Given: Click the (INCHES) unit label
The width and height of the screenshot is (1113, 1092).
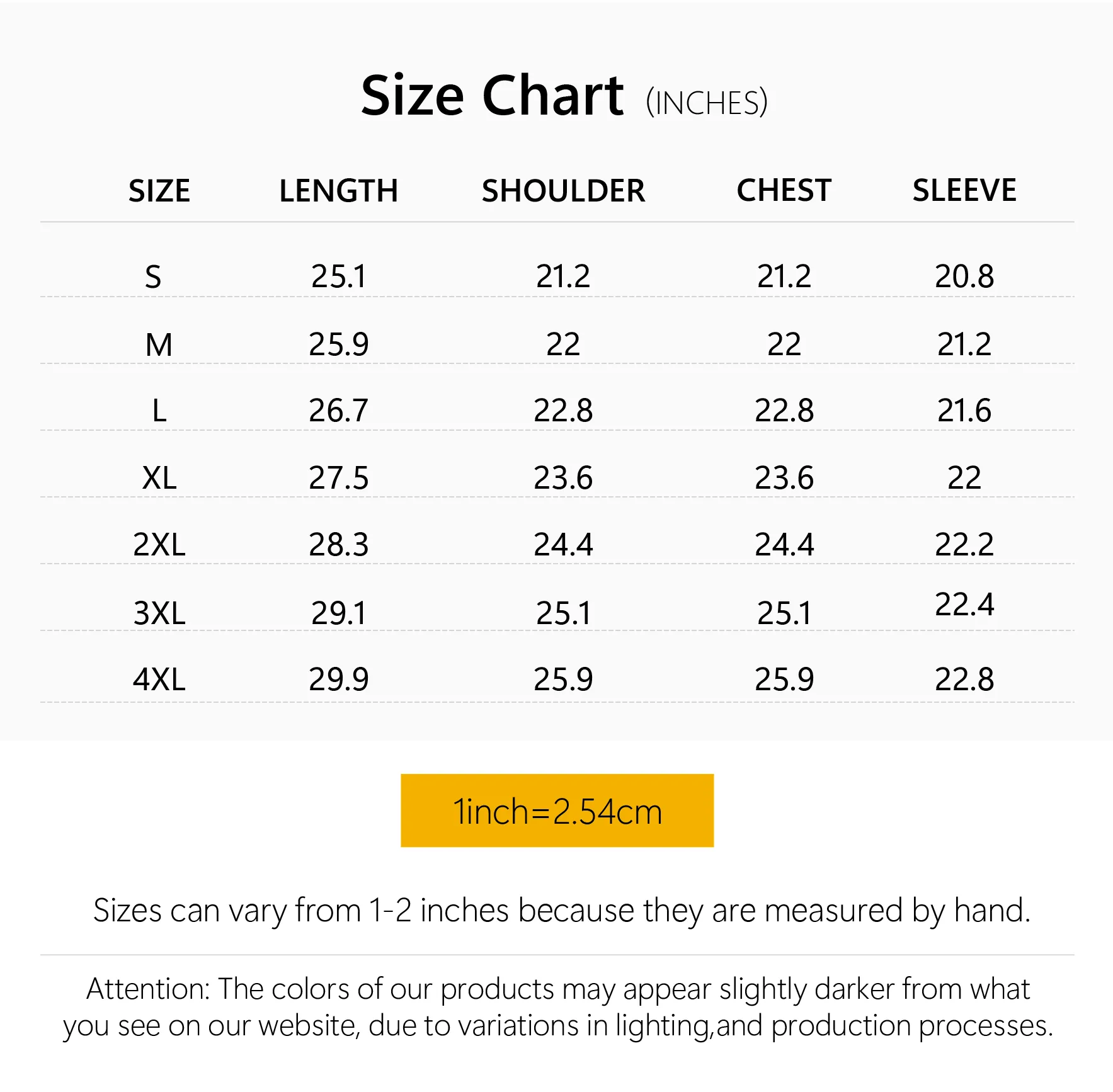Looking at the screenshot, I should click(706, 103).
